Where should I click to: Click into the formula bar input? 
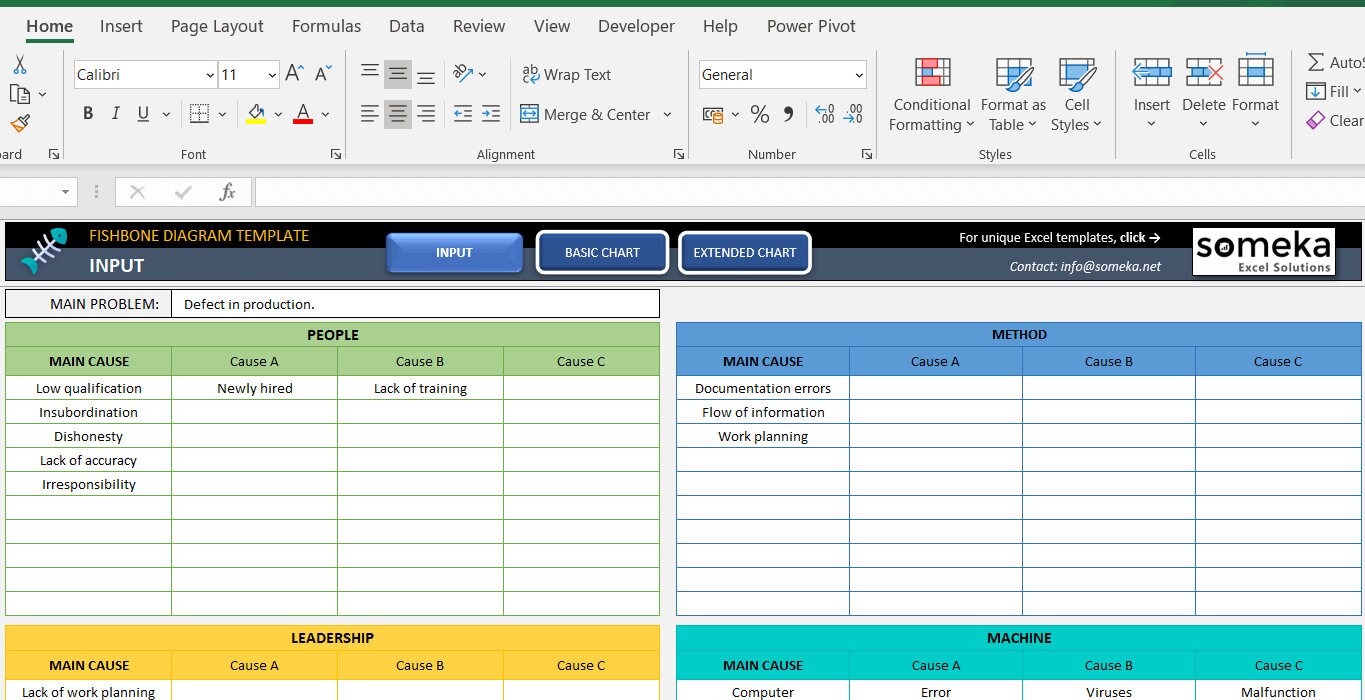[808, 192]
